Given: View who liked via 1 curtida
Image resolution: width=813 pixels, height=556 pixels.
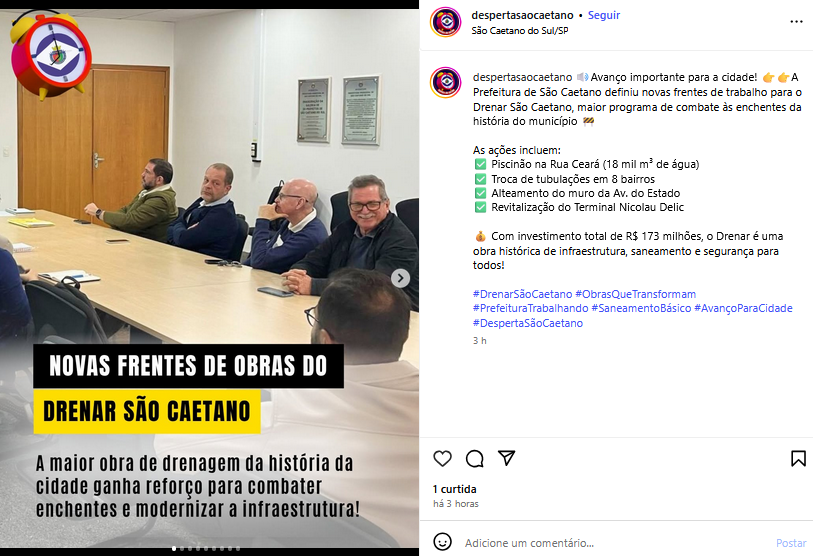Looking at the screenshot, I should (x=454, y=489).
